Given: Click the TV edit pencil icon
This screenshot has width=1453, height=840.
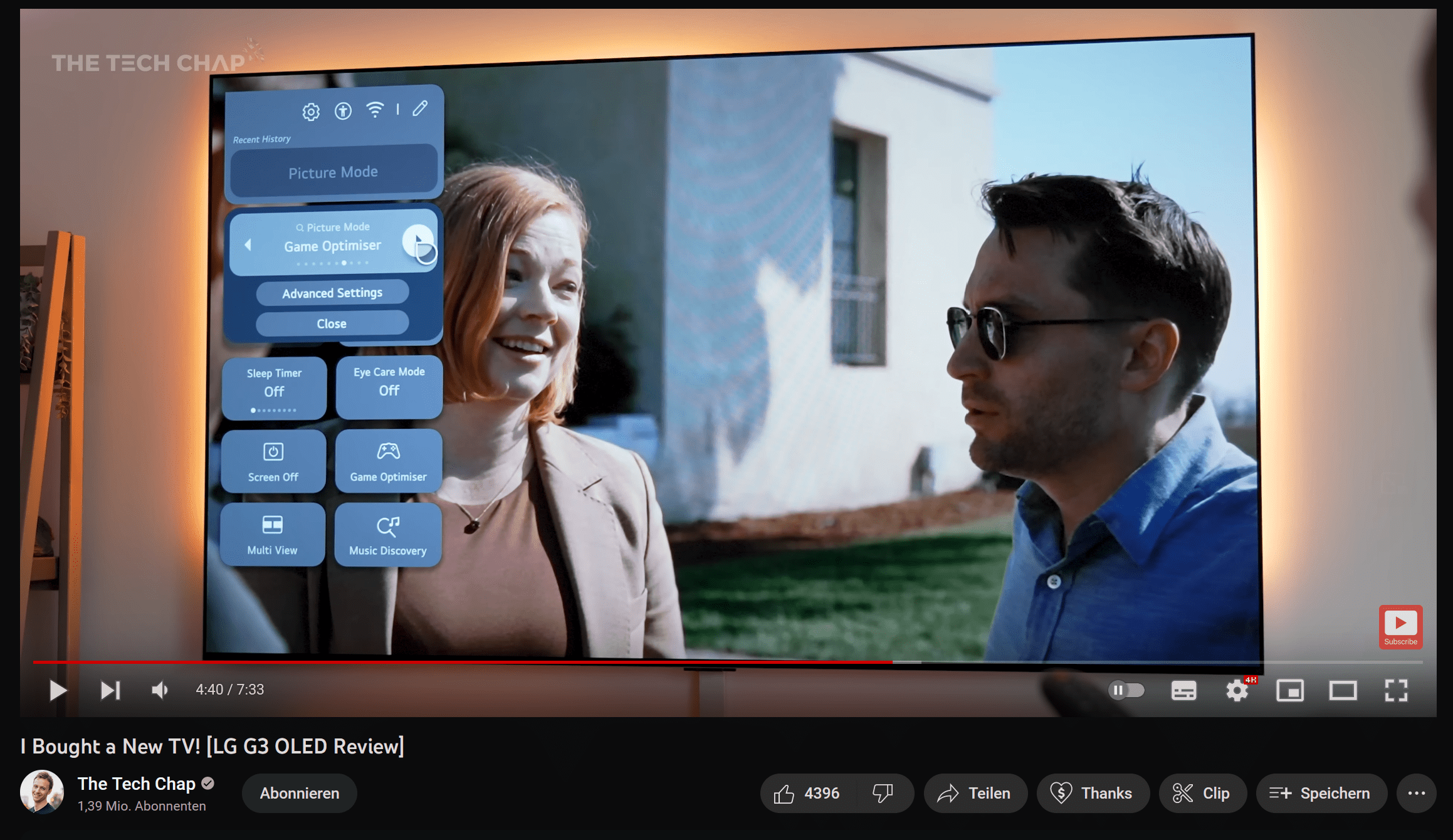Looking at the screenshot, I should click(420, 108).
